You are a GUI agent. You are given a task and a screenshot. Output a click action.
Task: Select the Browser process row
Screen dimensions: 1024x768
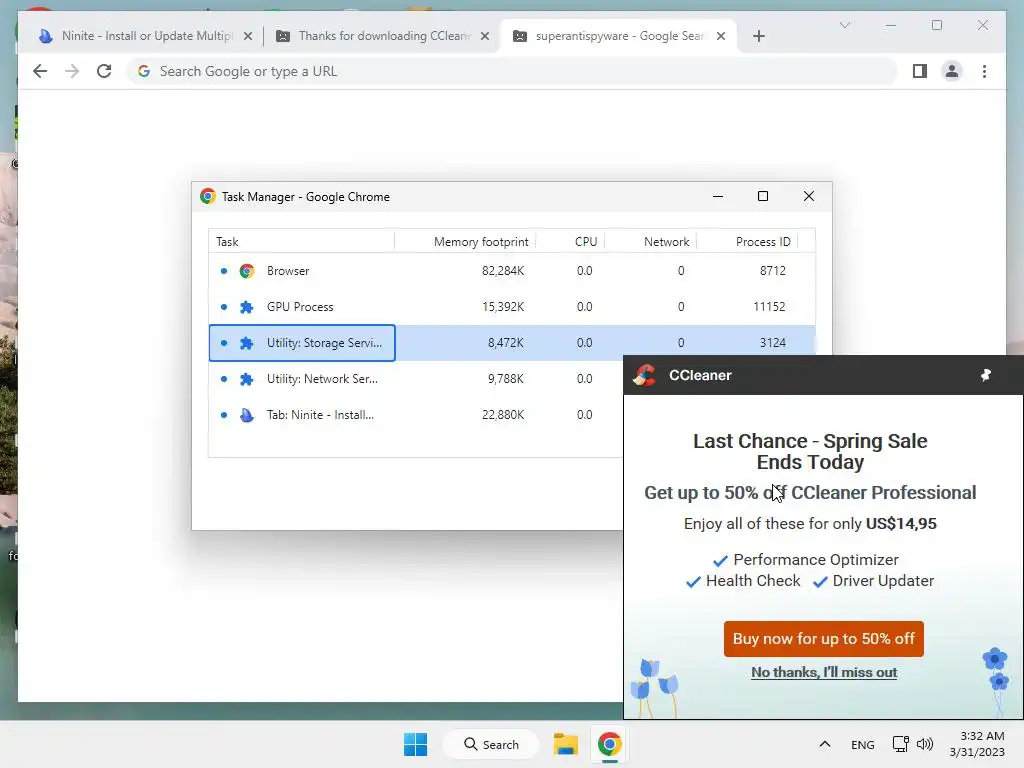(x=512, y=271)
